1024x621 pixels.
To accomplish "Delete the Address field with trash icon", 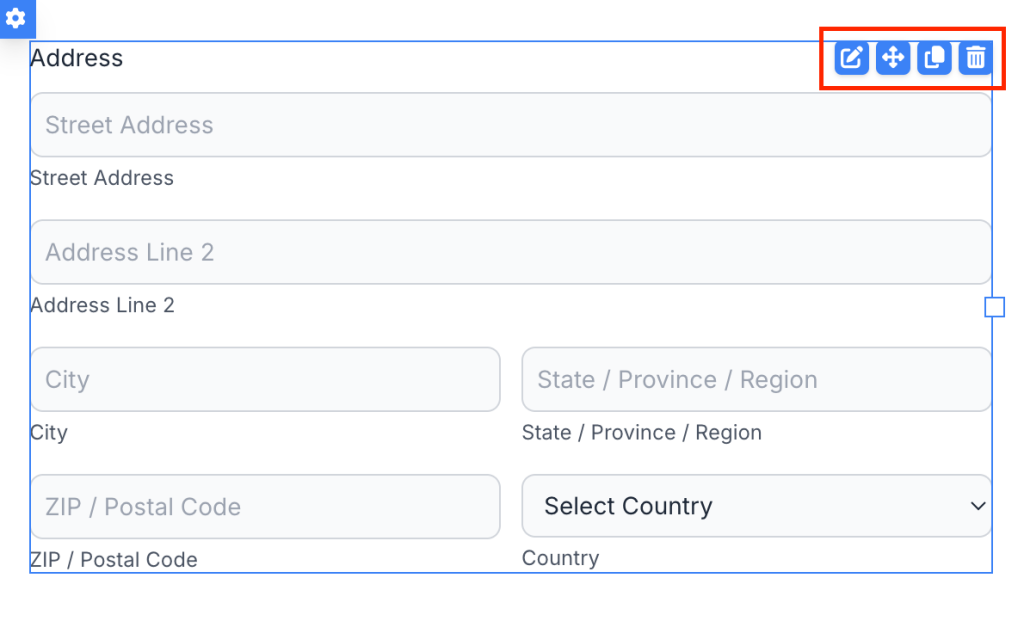I will (975, 59).
